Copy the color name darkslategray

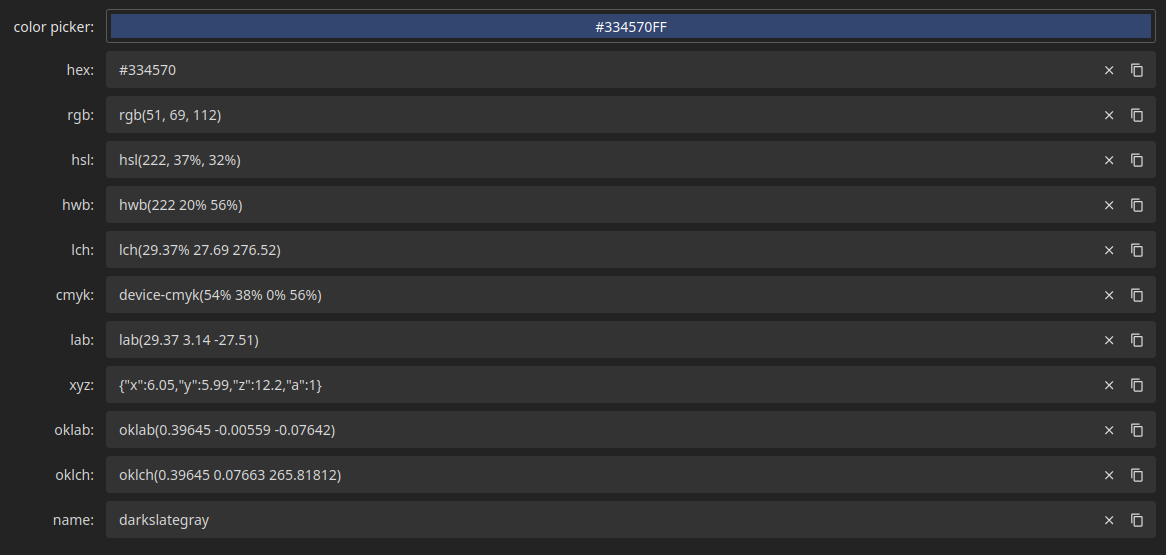click(x=1136, y=520)
